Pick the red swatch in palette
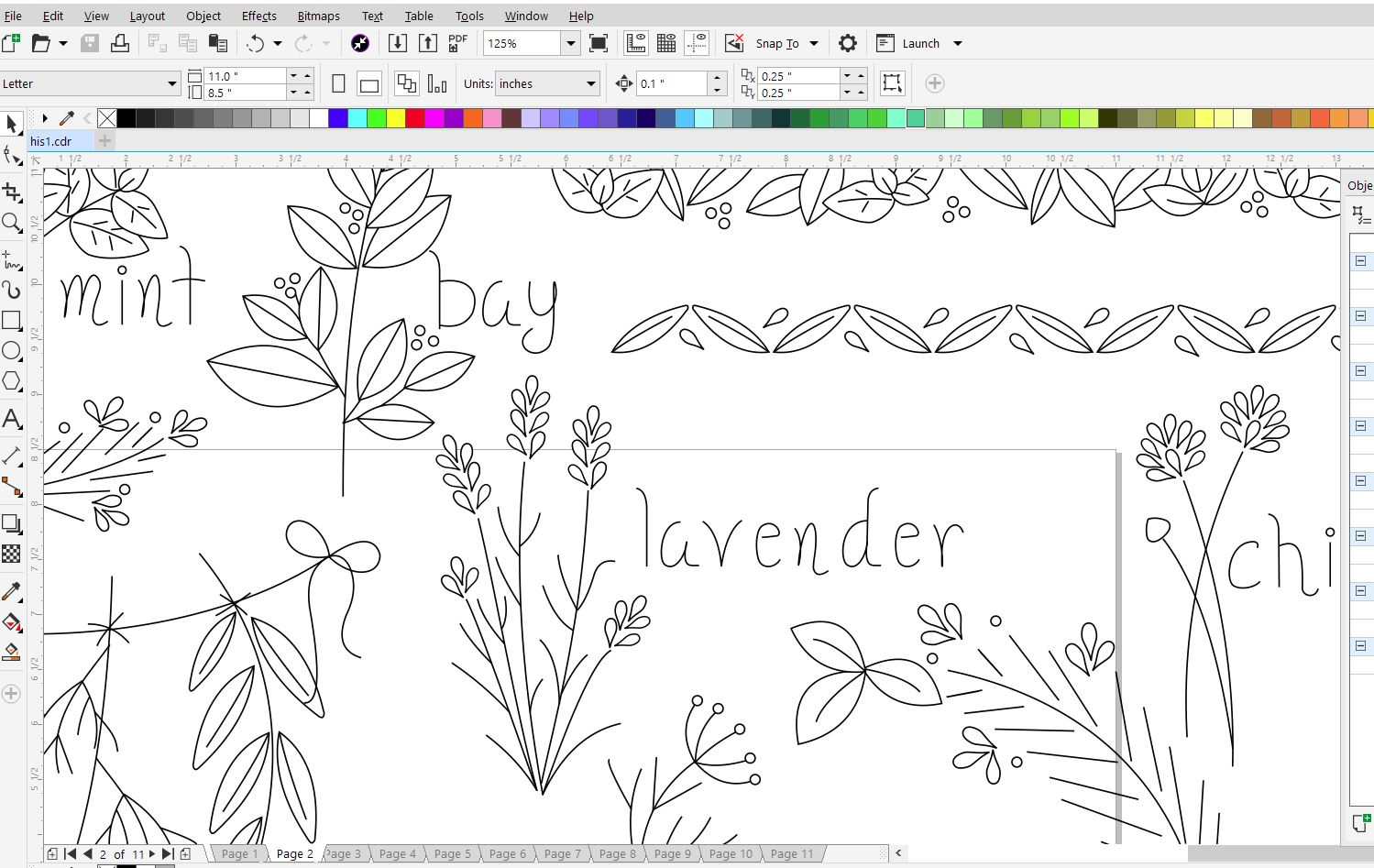Screen dimensions: 1374x868 (414, 118)
